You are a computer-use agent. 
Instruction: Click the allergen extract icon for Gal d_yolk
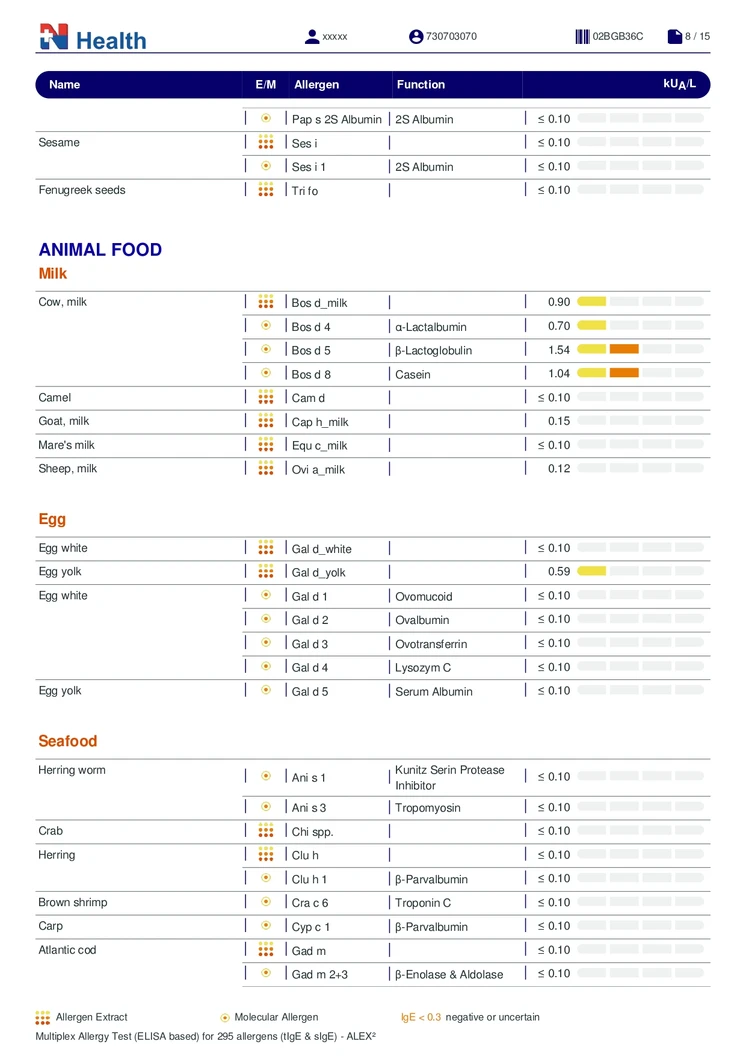click(266, 572)
